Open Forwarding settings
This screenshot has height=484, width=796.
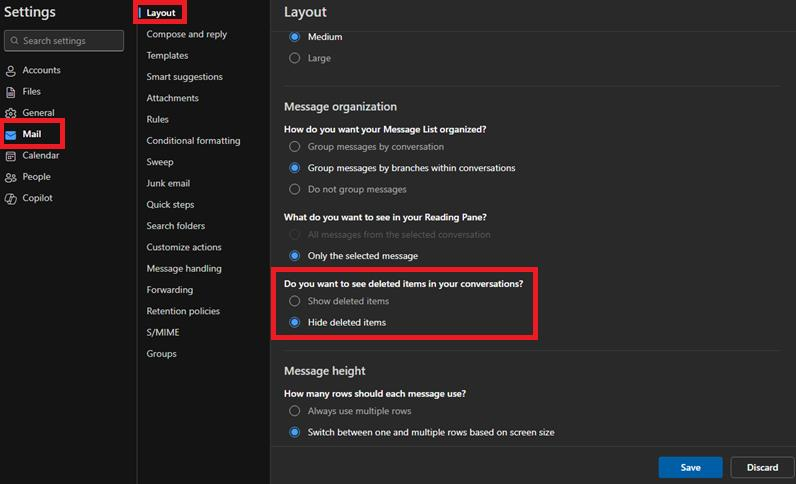point(170,290)
